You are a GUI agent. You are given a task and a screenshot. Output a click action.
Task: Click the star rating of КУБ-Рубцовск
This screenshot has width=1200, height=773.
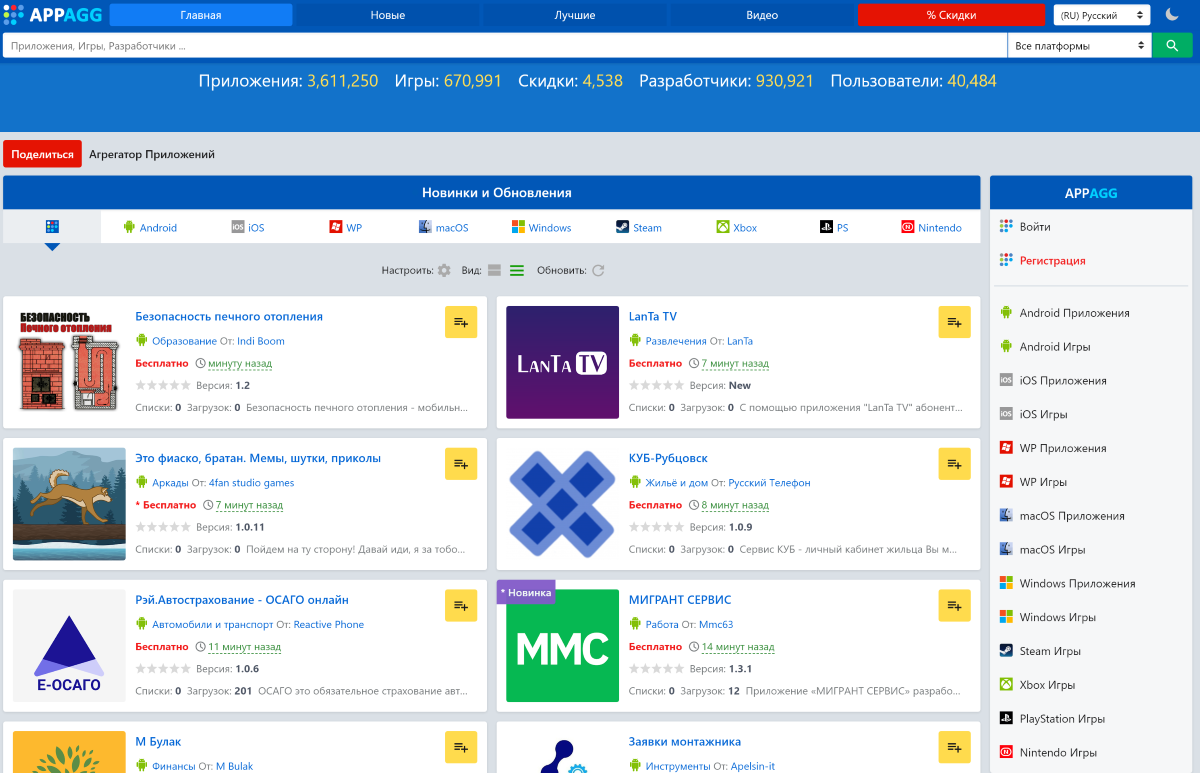point(657,527)
